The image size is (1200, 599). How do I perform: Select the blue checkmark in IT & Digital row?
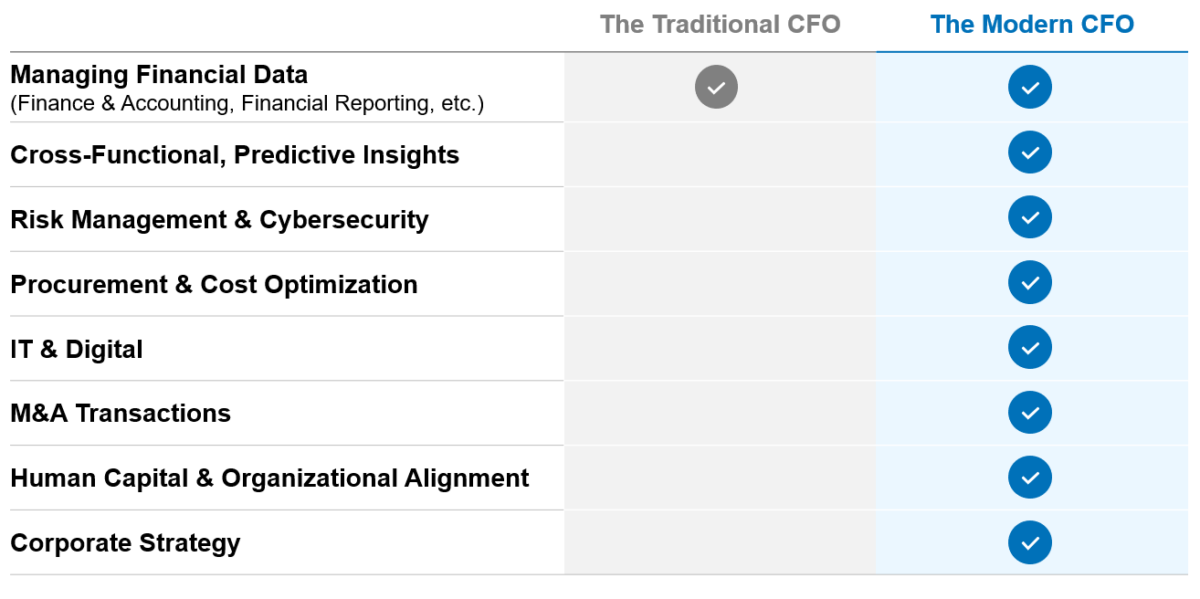[1030, 347]
